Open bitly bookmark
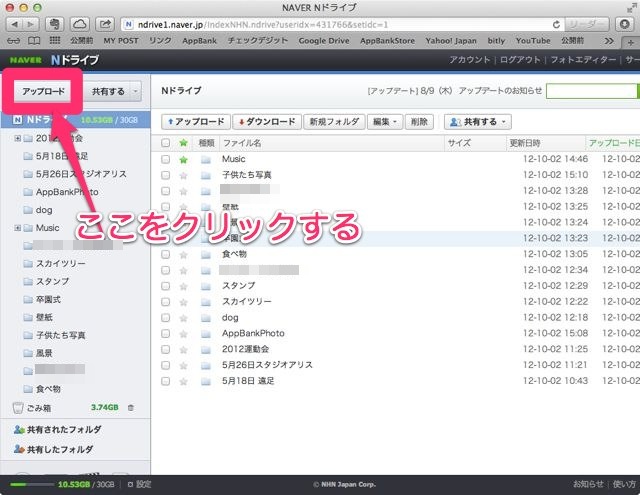This screenshot has width=640, height=495. pyautogui.click(x=496, y=41)
